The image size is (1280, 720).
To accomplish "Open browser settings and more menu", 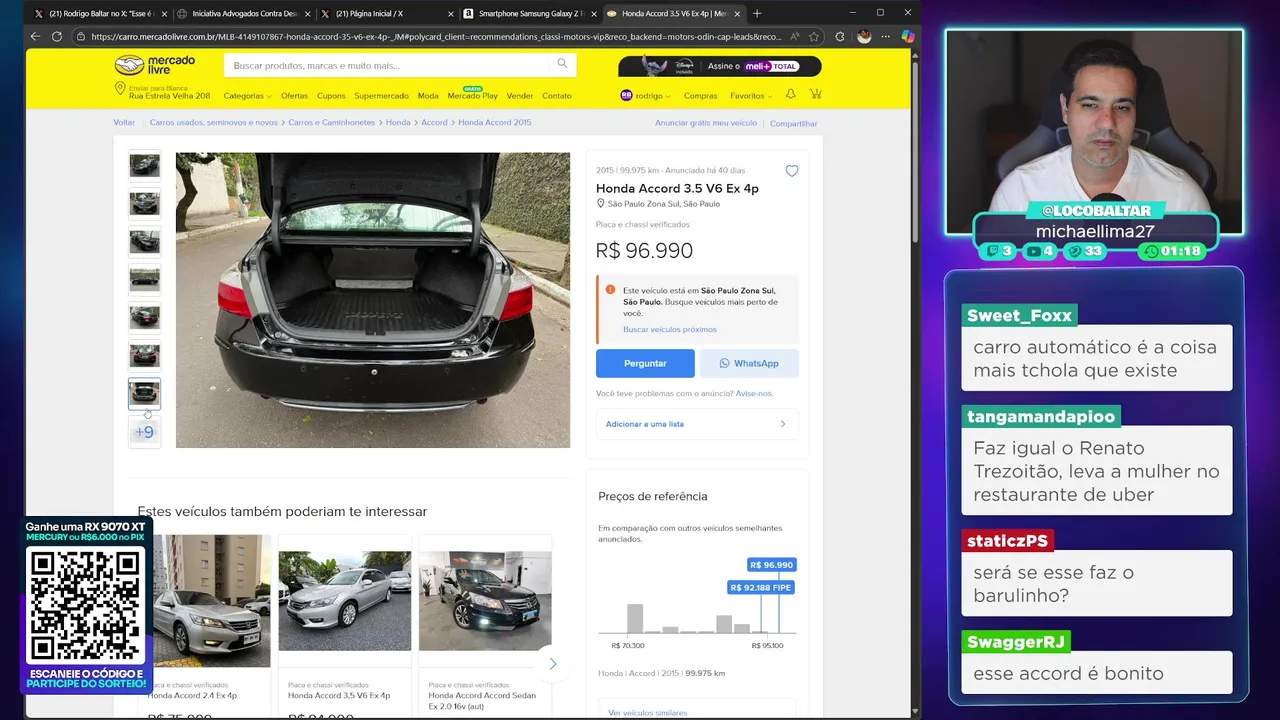I will pyautogui.click(x=885, y=36).
